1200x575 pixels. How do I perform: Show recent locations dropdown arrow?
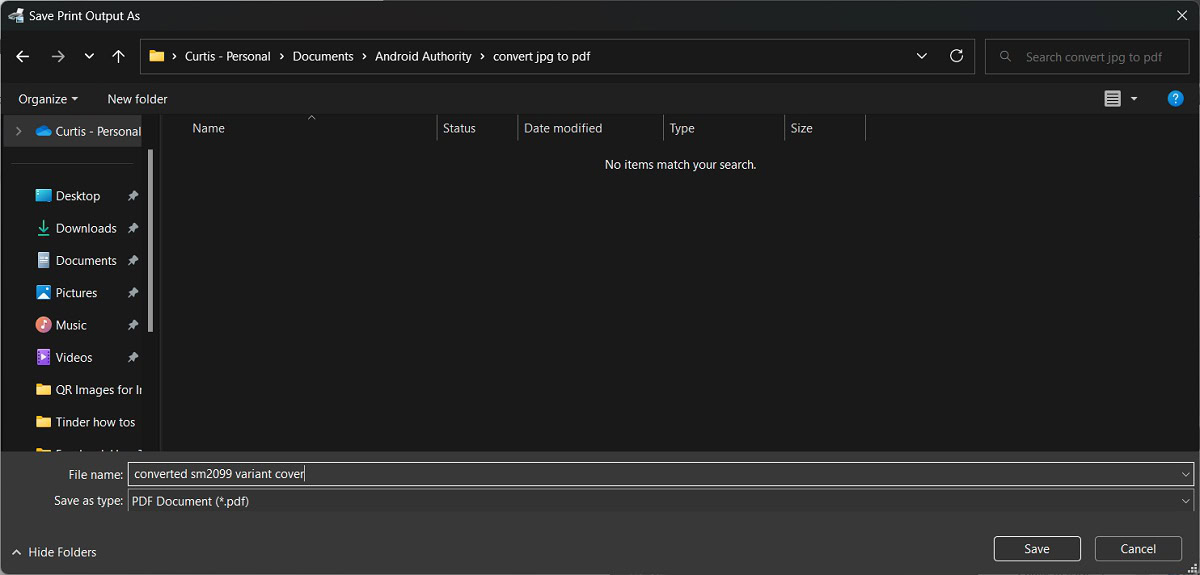click(89, 57)
